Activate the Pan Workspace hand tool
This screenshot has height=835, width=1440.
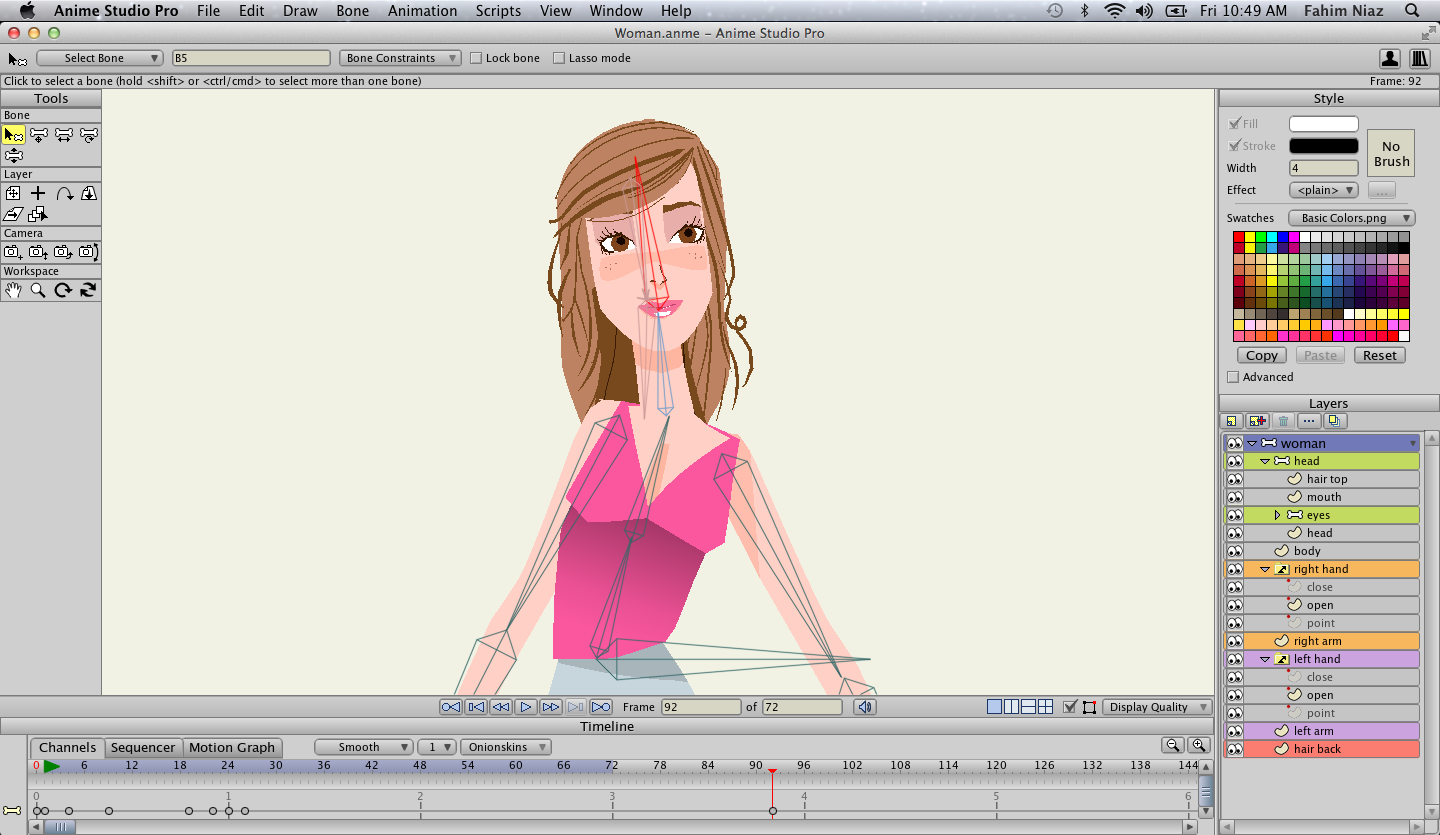(x=13, y=290)
